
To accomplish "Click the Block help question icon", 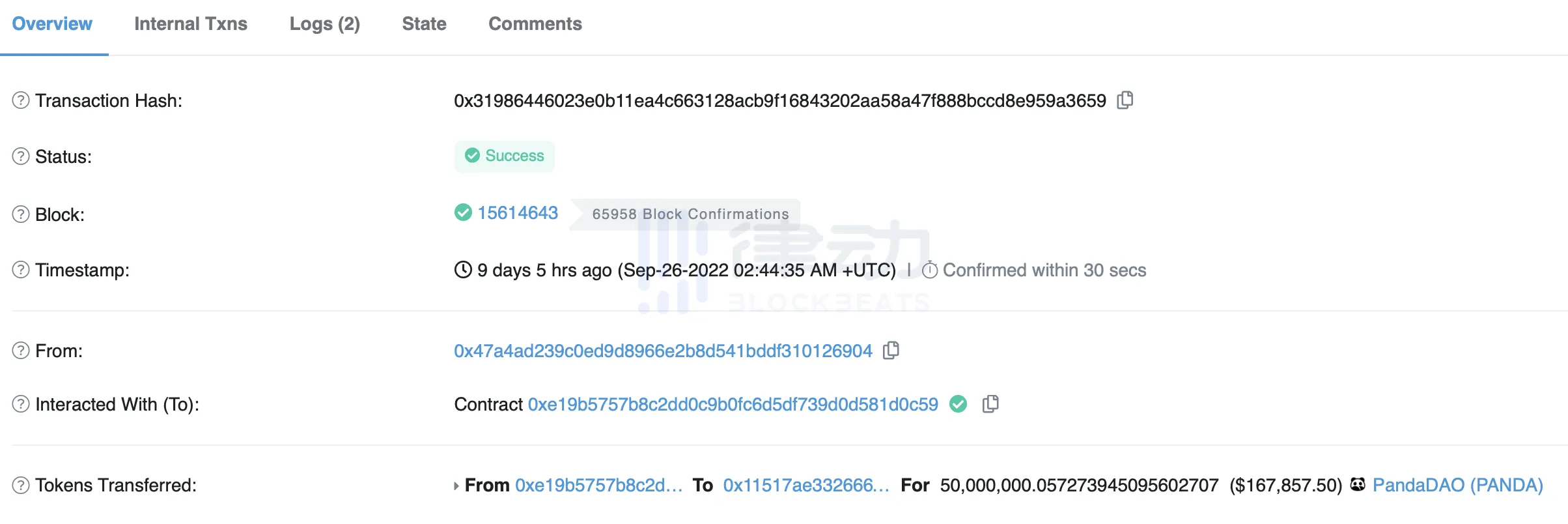I will coord(21,214).
